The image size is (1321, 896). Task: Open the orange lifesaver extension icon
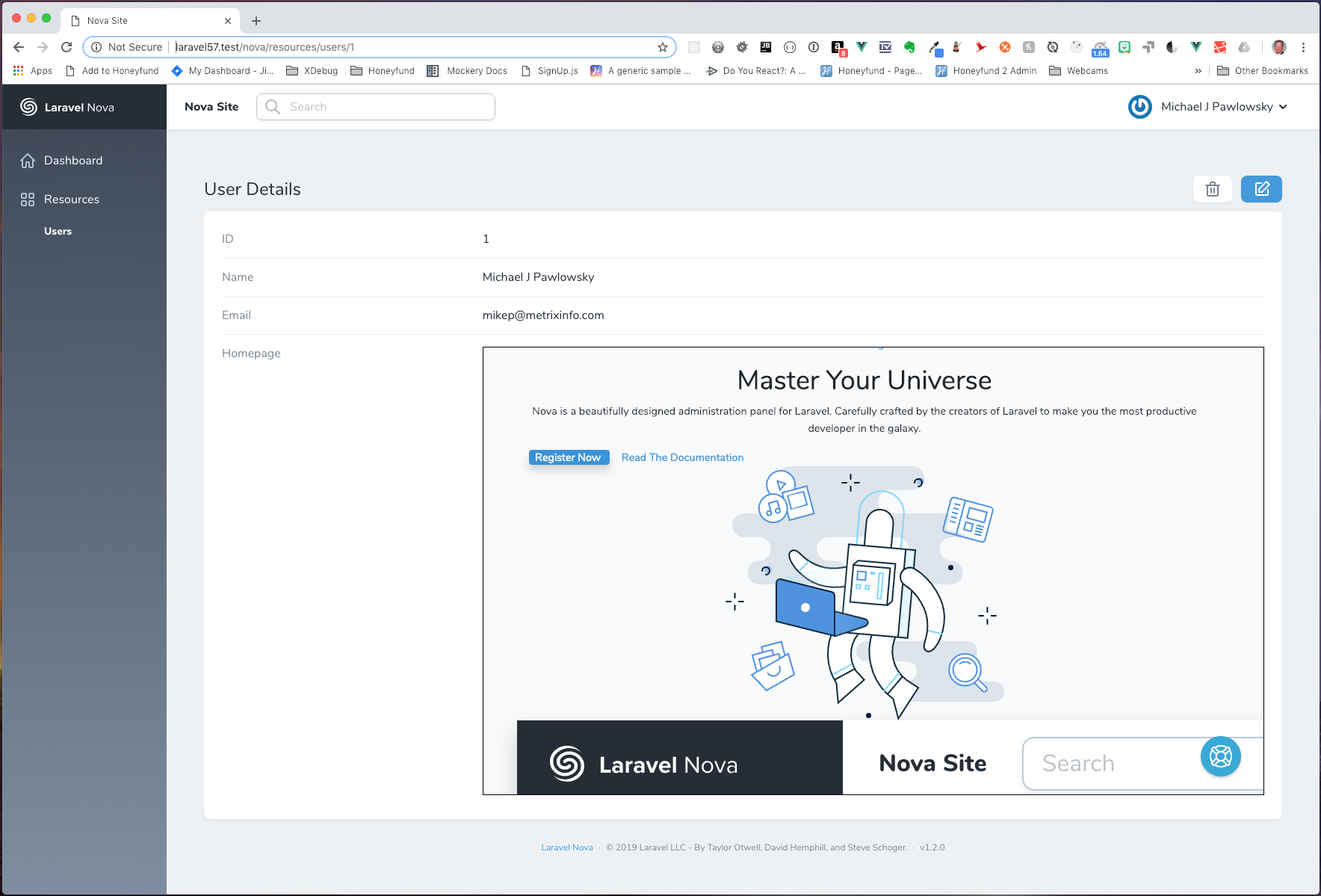1005,47
